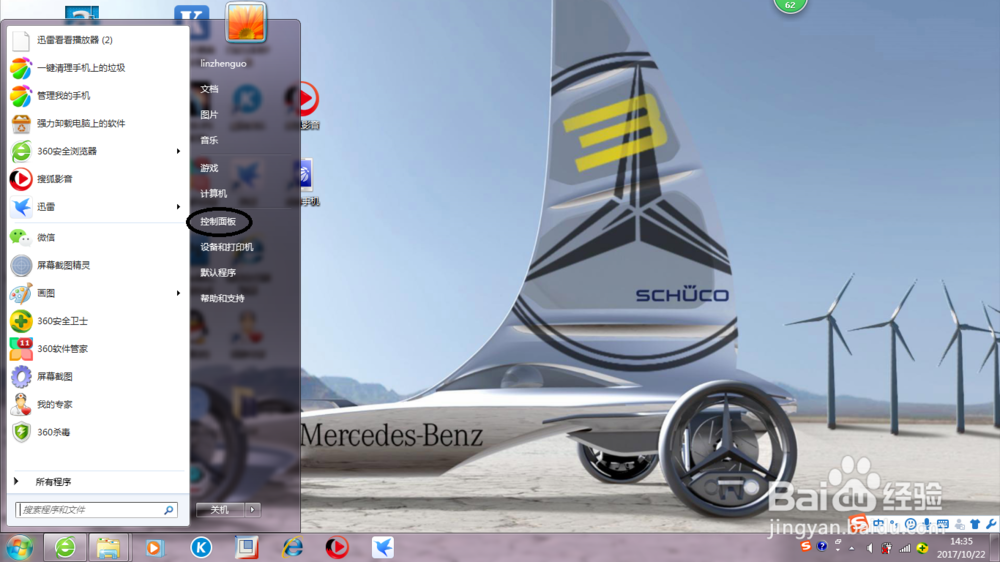Open 游戏 games folder
The height and width of the screenshot is (562, 1000).
(x=209, y=168)
